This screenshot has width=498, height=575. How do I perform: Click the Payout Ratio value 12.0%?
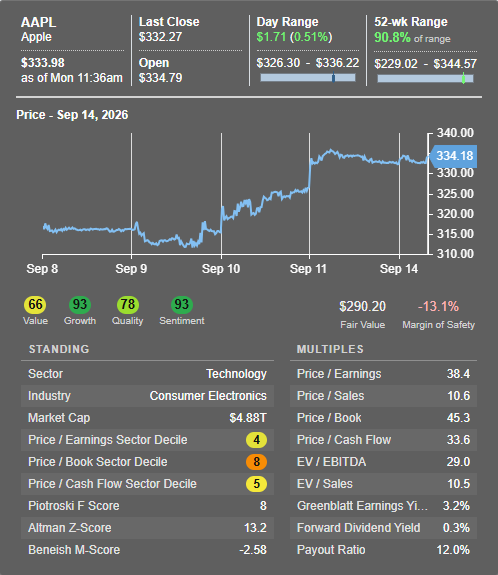[x=453, y=550]
